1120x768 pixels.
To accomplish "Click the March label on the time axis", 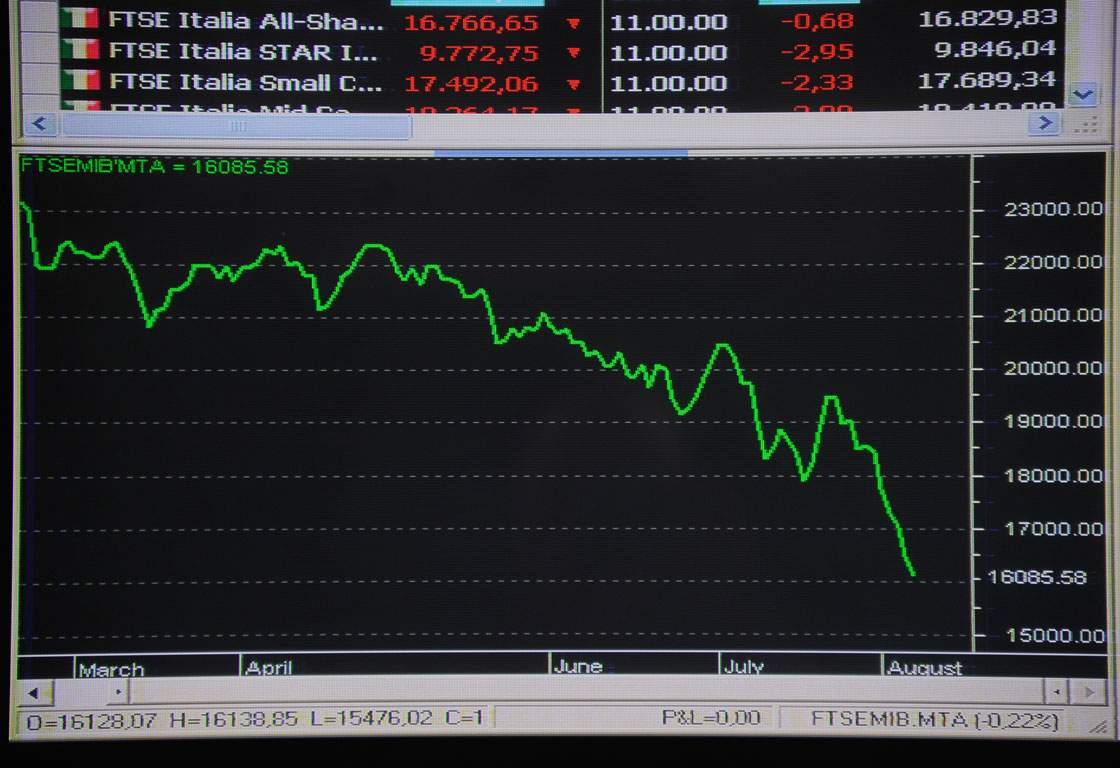I will (111, 670).
